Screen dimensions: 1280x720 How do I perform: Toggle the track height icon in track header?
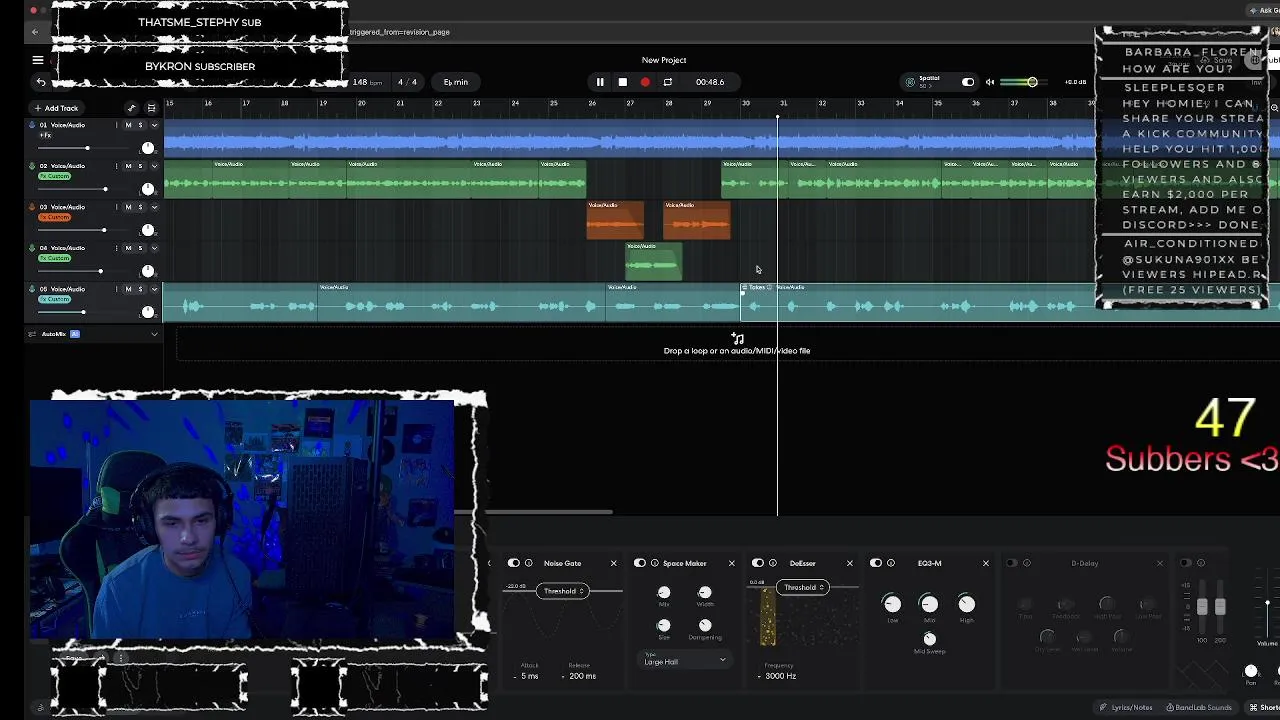point(151,108)
